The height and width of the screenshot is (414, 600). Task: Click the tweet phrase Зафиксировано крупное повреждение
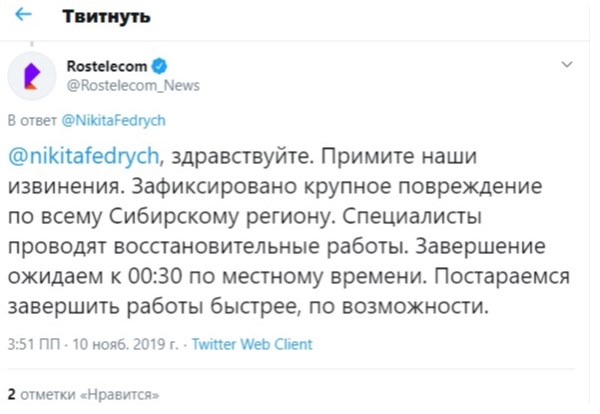coord(337,187)
